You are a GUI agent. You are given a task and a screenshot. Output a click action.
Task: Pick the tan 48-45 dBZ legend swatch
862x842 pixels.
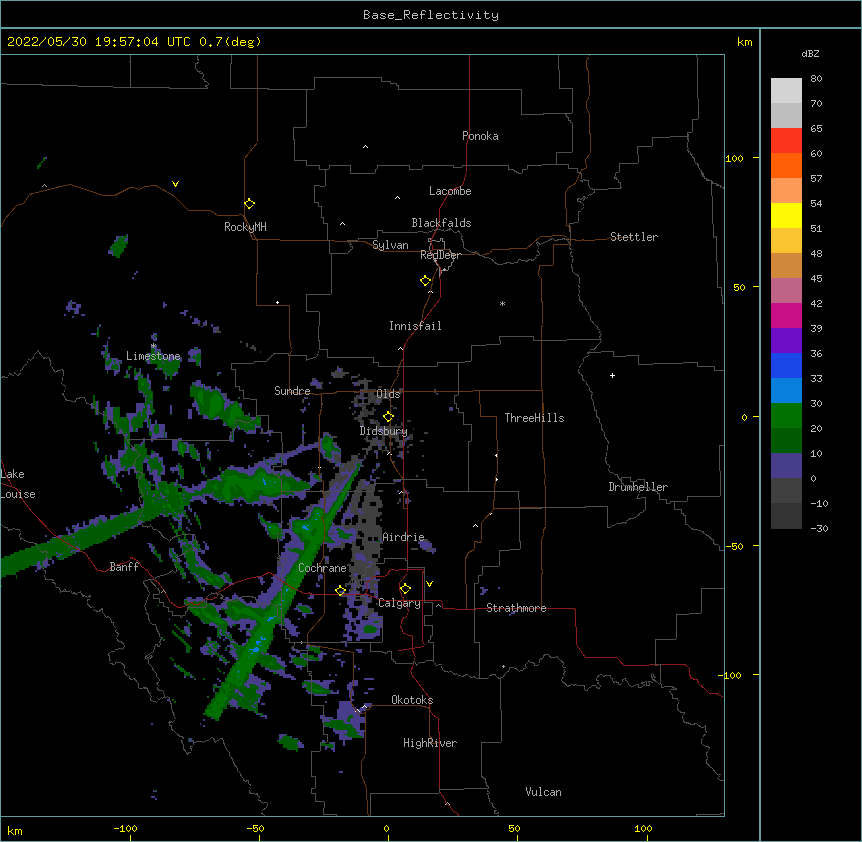786,265
